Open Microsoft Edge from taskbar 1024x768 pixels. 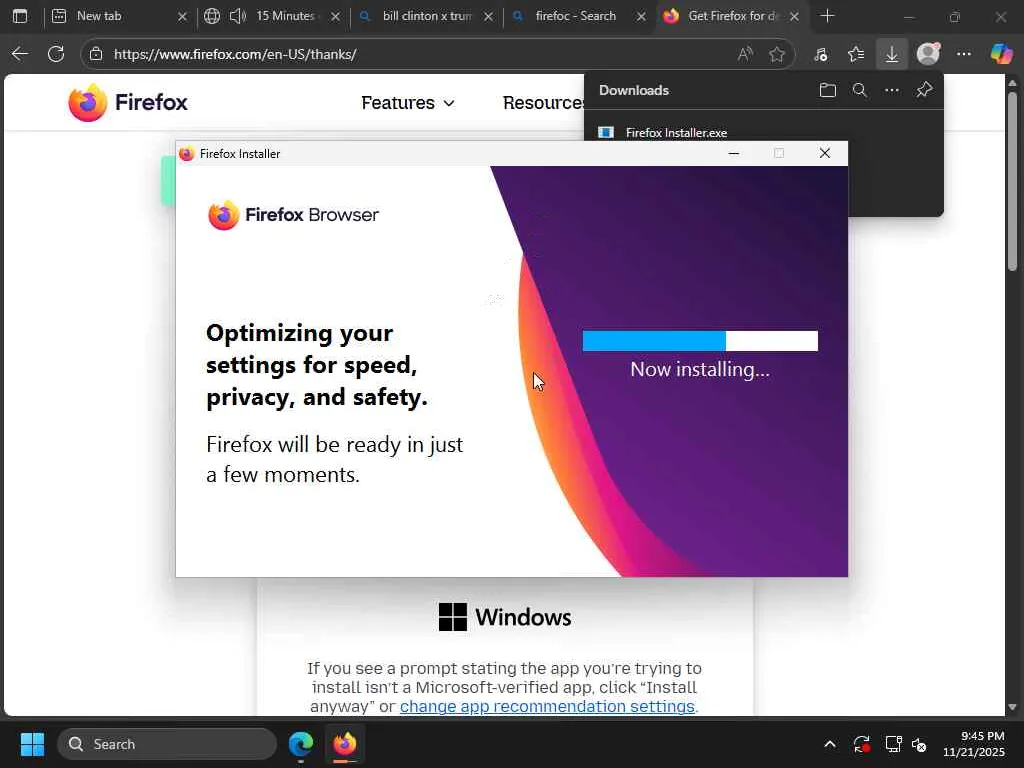click(x=301, y=744)
